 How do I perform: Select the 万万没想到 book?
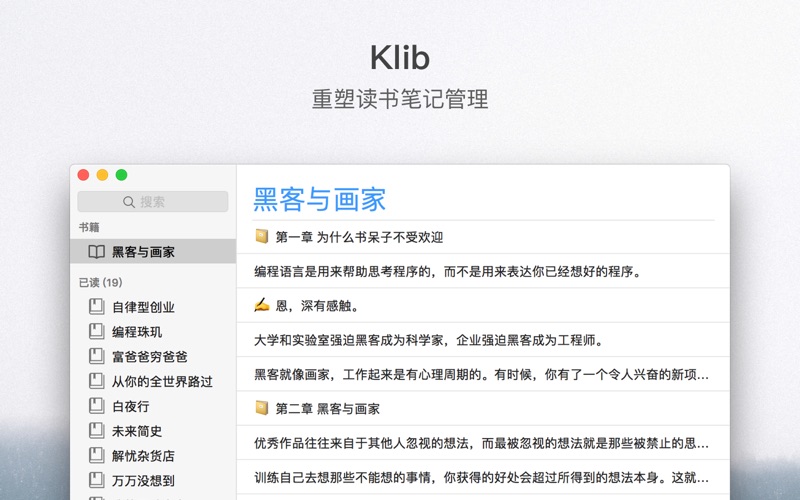point(143,480)
